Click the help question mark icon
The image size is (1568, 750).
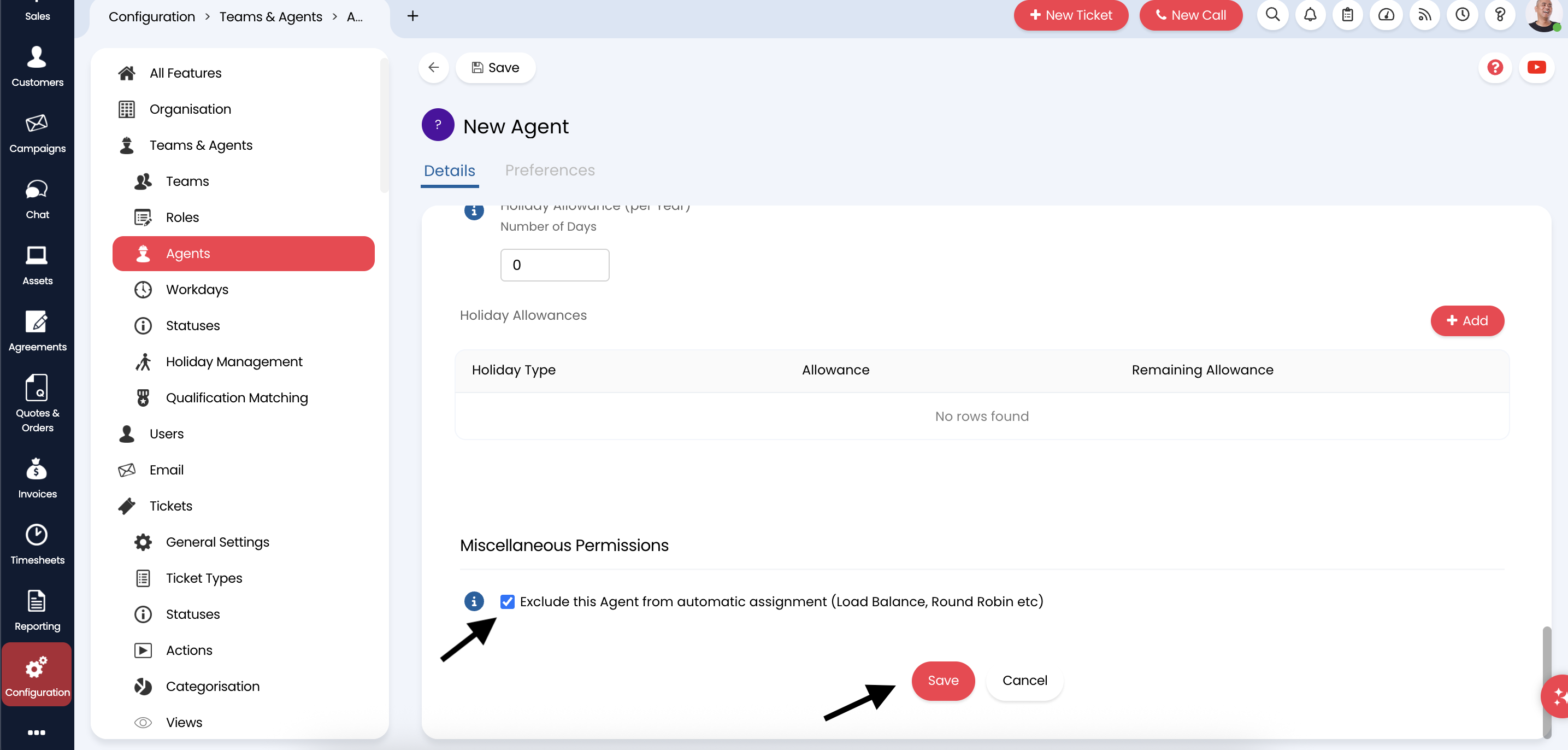pyautogui.click(x=1500, y=15)
